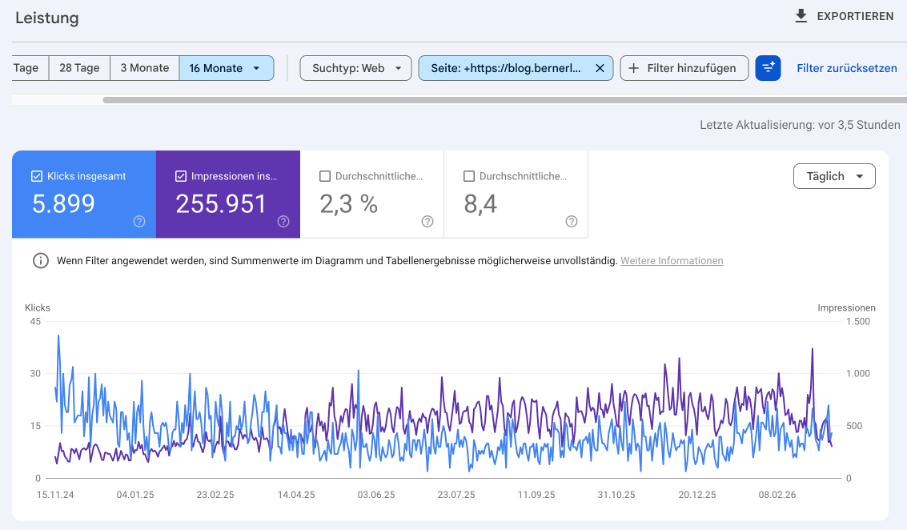908x530 pixels.
Task: Open the Suchtyp: Web dropdown
Action: click(355, 68)
